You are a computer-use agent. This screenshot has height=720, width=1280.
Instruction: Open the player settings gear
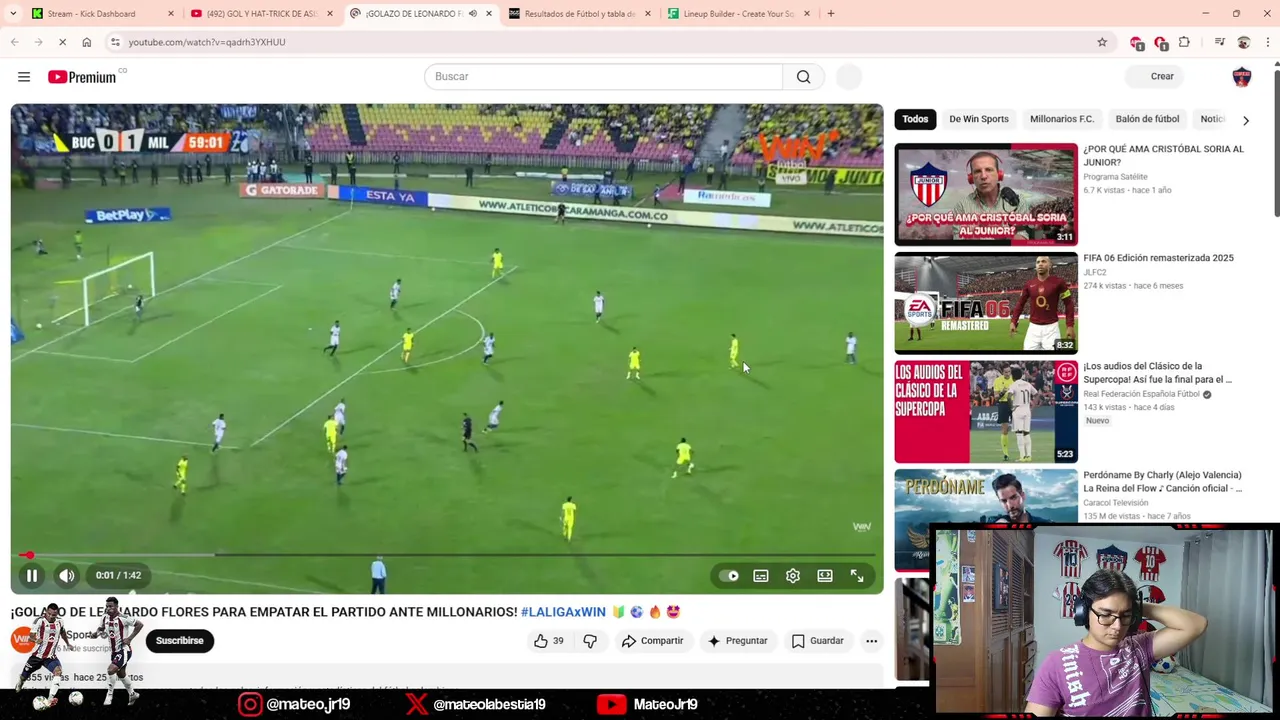click(x=793, y=576)
